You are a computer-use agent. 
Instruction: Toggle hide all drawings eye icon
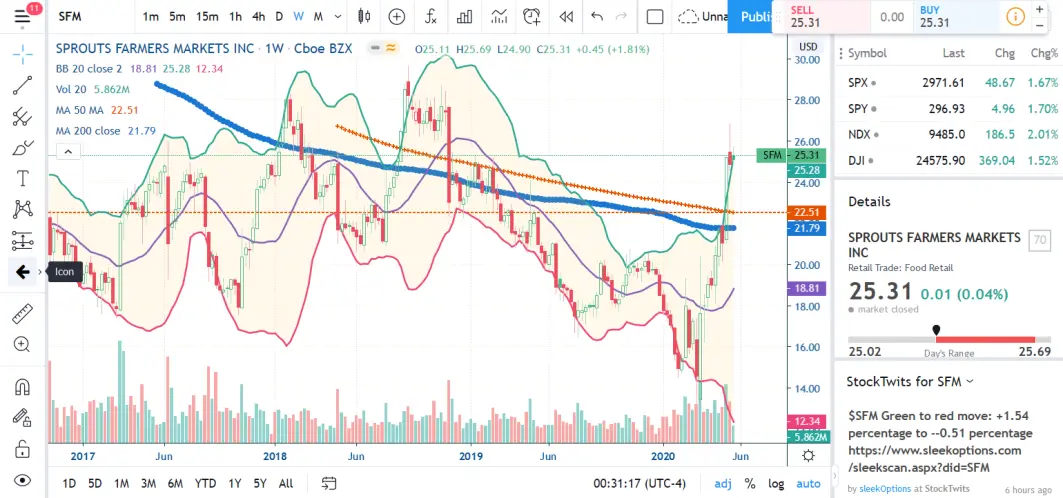tap(22, 480)
